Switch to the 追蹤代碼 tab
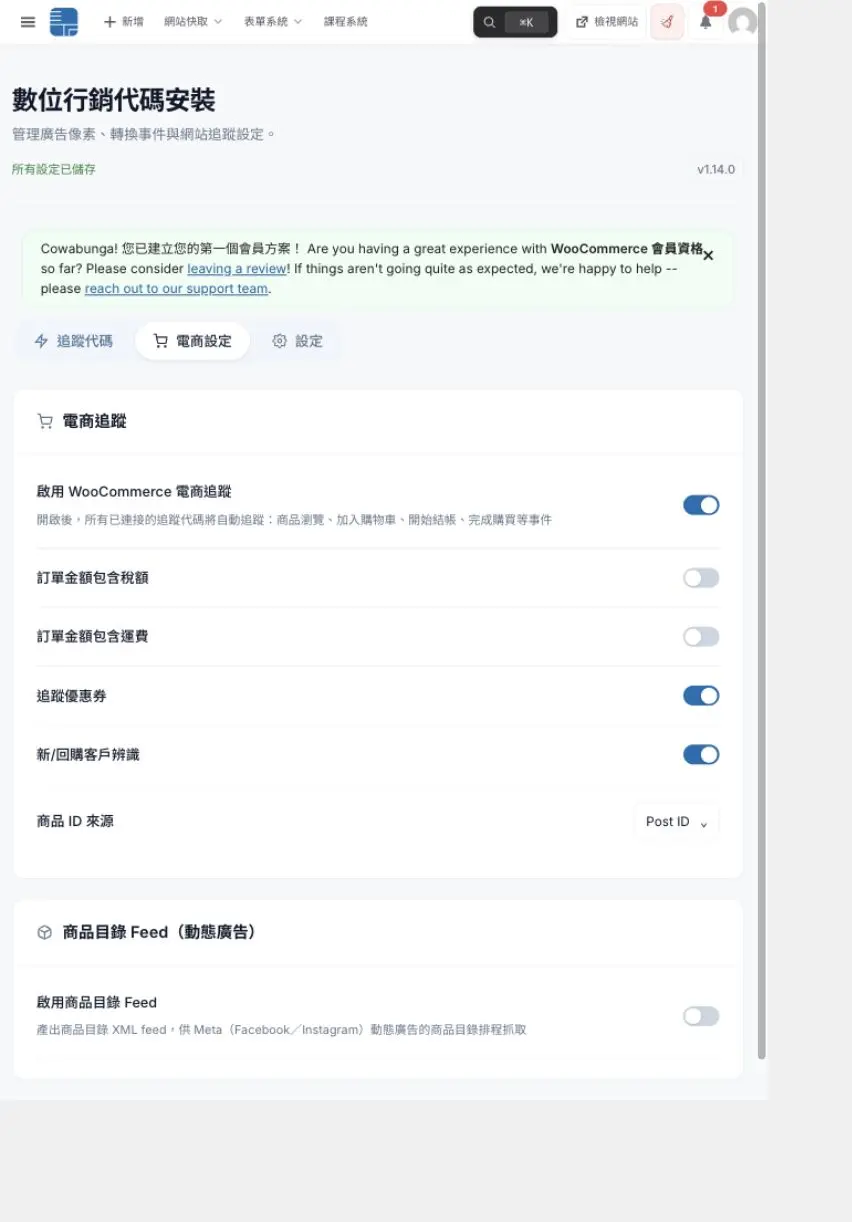This screenshot has width=852, height=1222. point(74,341)
